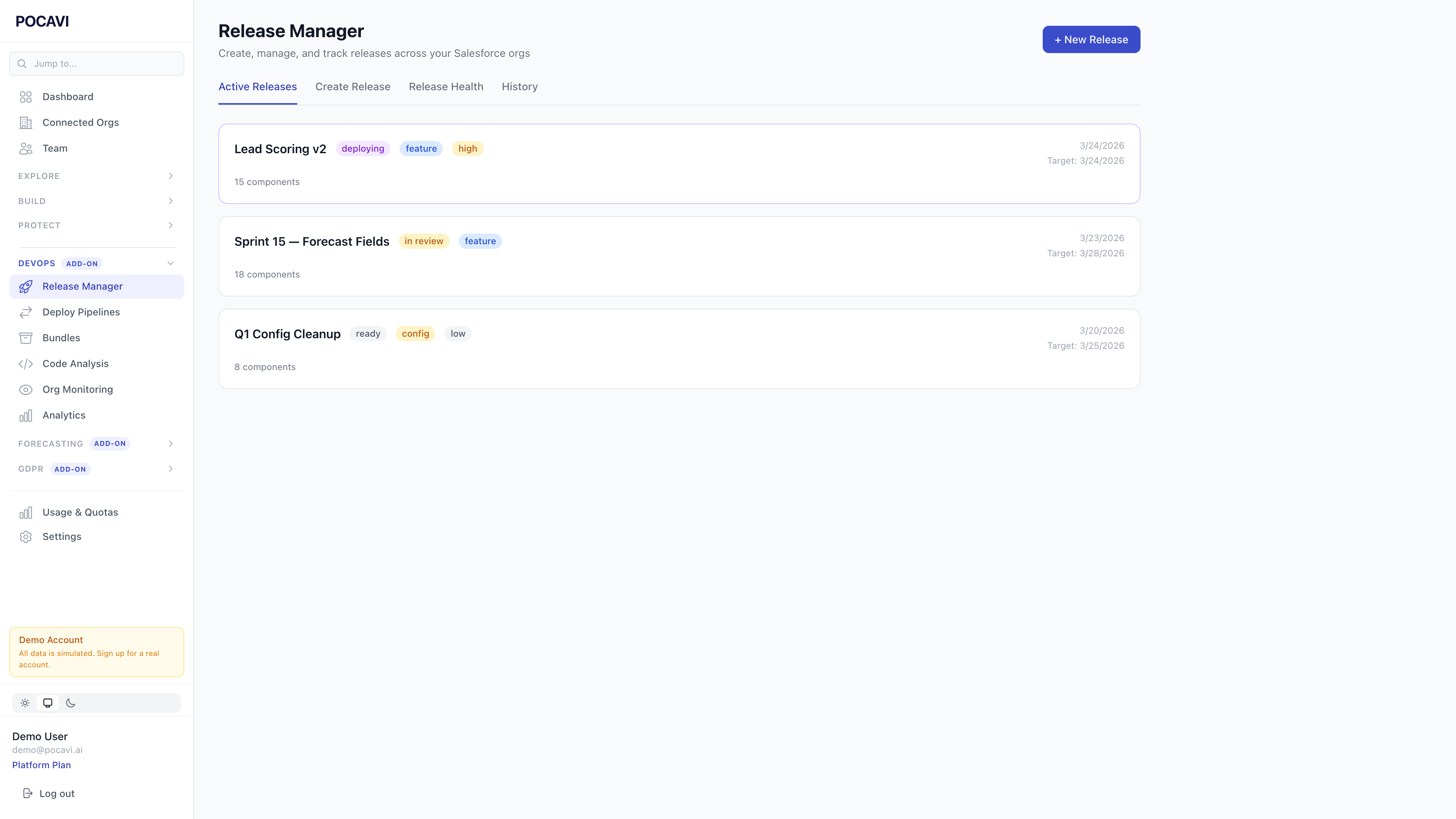
Task: Switch to dark theme moon icon
Action: pyautogui.click(x=71, y=703)
